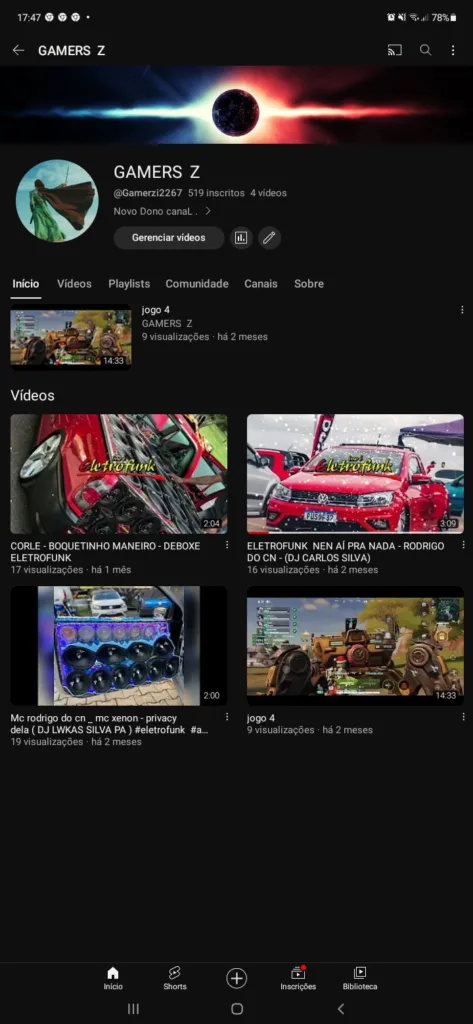Go to Início in bottom navigation
Viewport: 473px width, 1024px height.
tap(113, 978)
